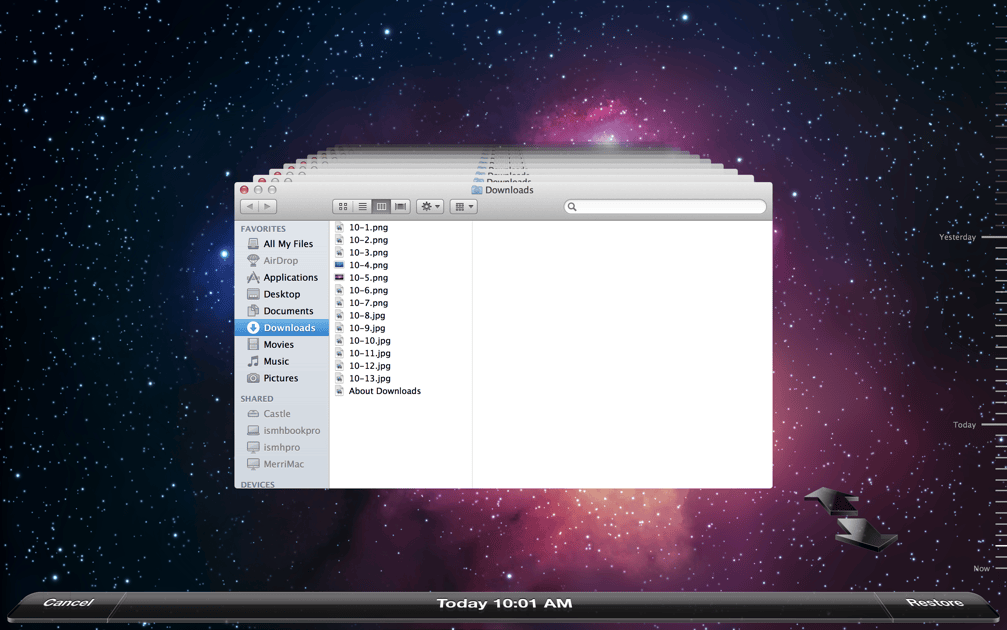Screen dimensions: 1007x630
Task: Click the 10-4.png thumbnail icon
Action: tap(339, 265)
